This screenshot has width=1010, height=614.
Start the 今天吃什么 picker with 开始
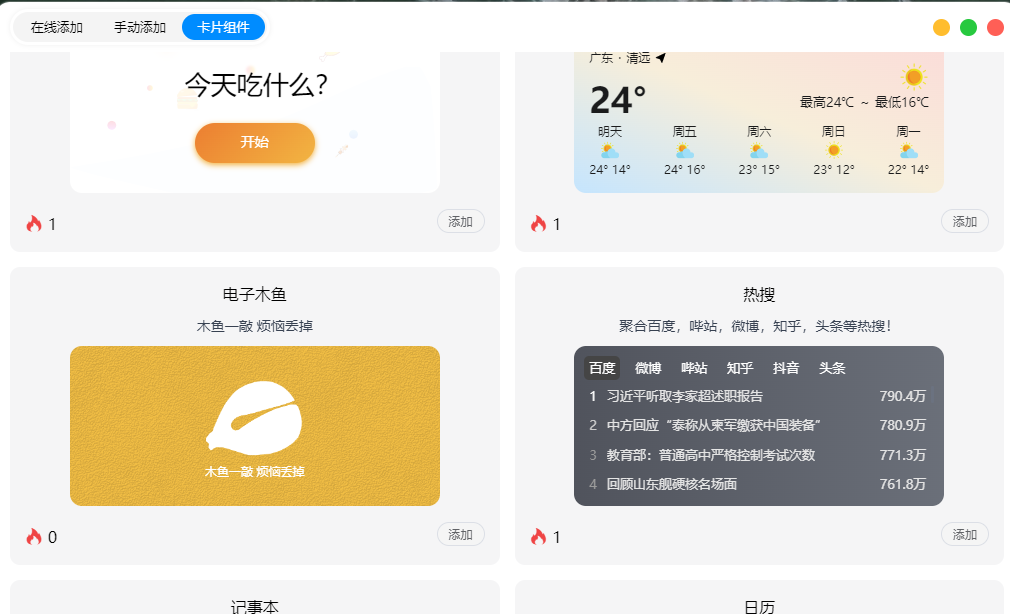[x=254, y=142]
